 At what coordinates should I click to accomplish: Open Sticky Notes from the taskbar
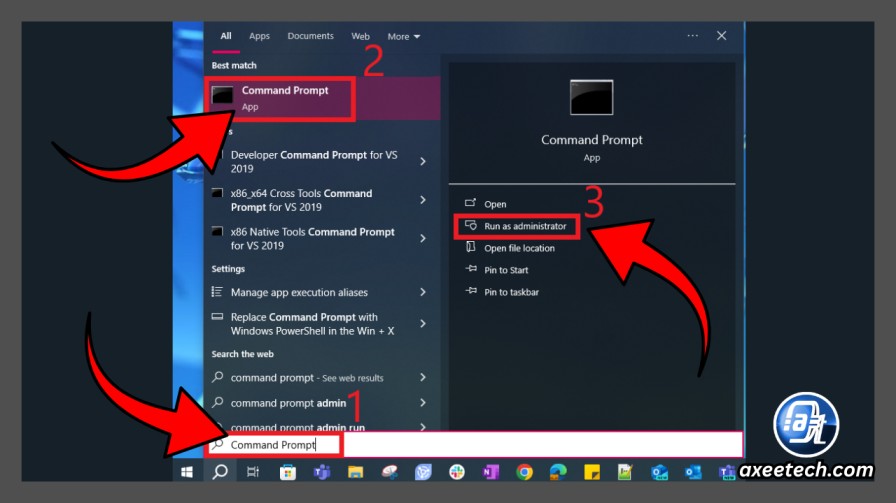591,472
